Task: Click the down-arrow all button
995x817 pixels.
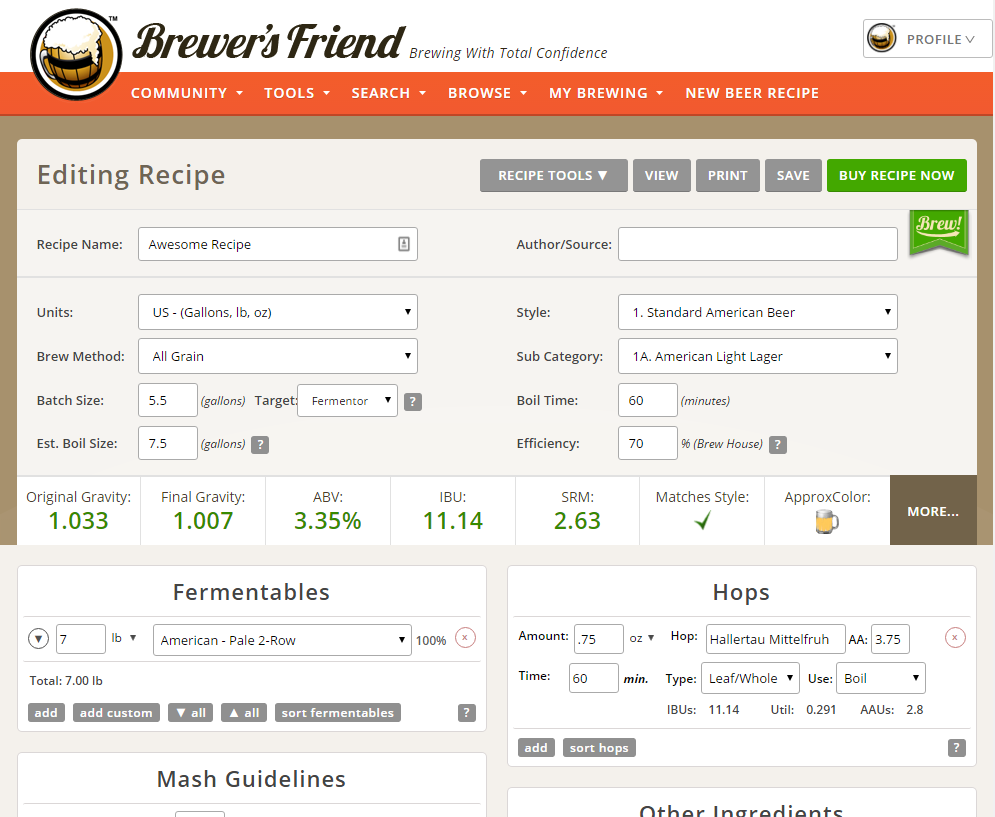Action: point(190,713)
